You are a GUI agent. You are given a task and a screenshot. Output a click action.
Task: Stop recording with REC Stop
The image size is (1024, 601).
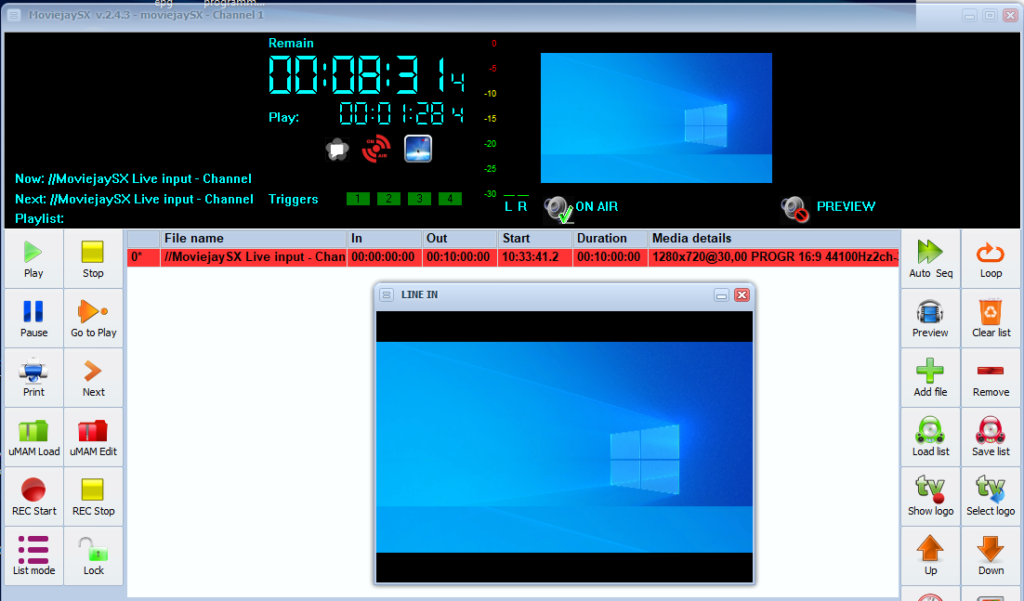93,497
